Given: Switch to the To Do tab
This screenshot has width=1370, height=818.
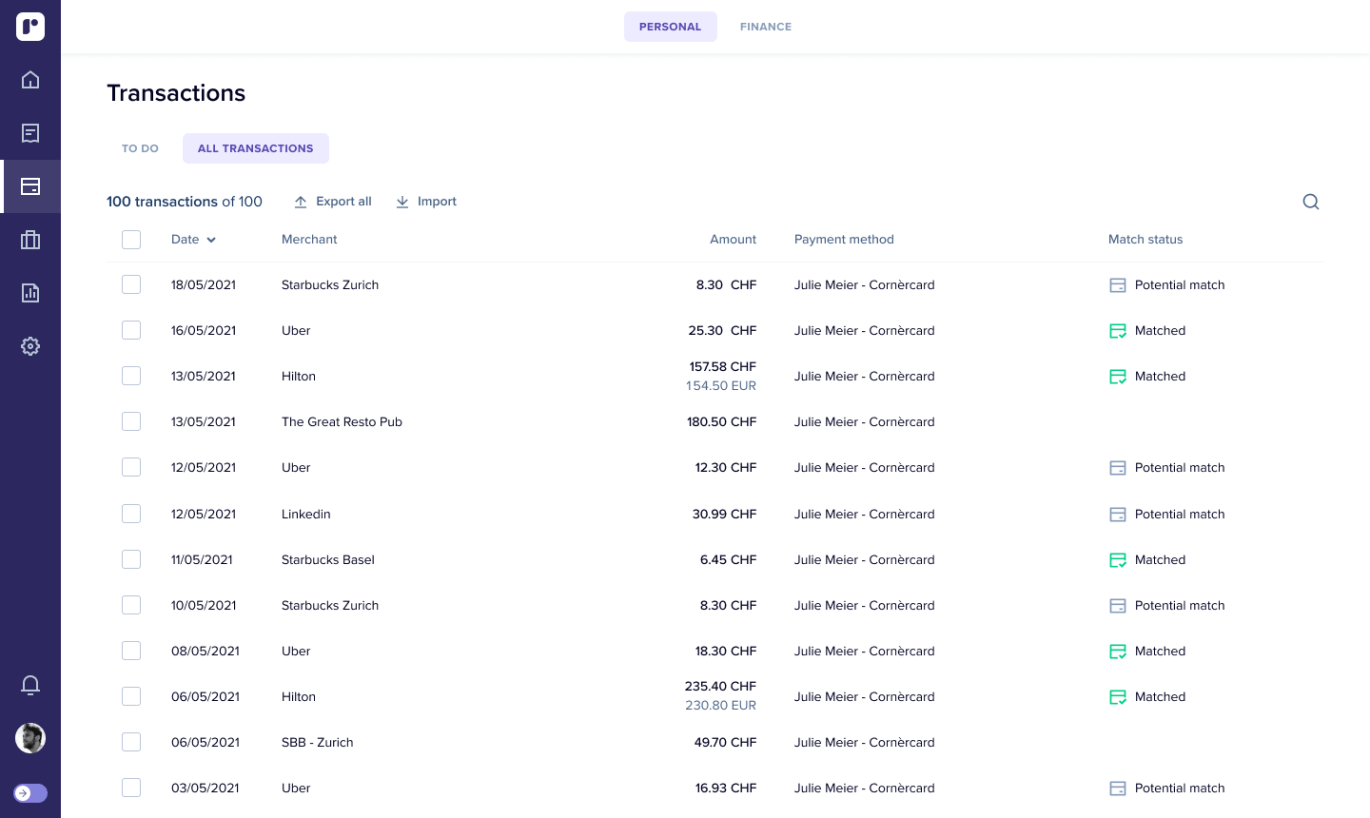Looking at the screenshot, I should [x=140, y=148].
